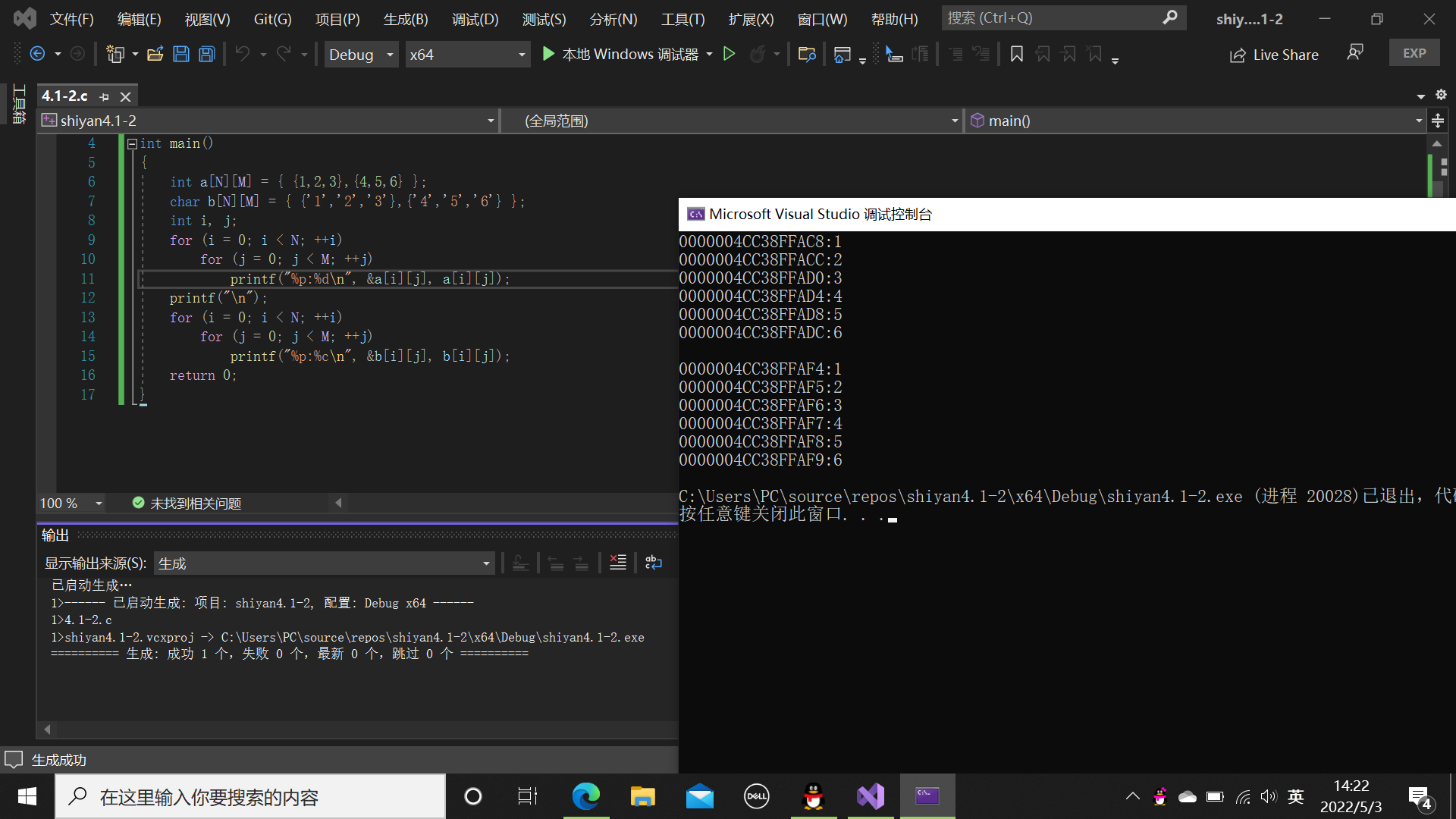1456x819 pixels.
Task: Start without debugging using outlined play icon
Action: tap(729, 54)
